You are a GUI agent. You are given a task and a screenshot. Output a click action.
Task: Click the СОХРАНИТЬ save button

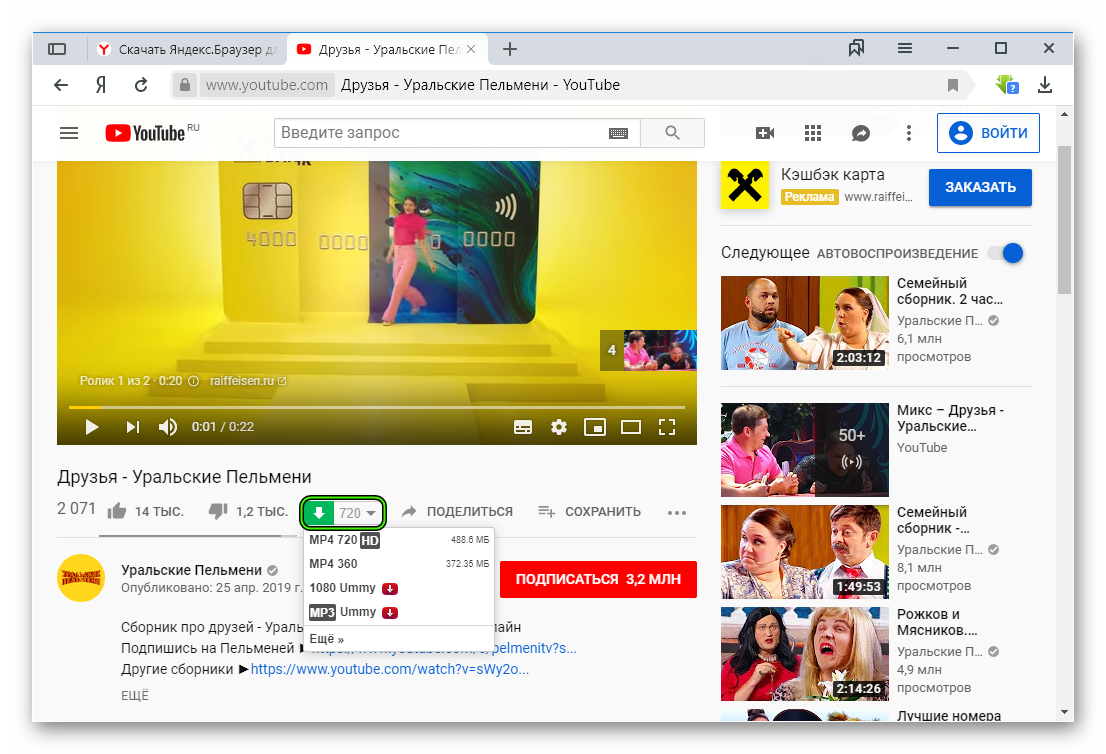point(589,511)
